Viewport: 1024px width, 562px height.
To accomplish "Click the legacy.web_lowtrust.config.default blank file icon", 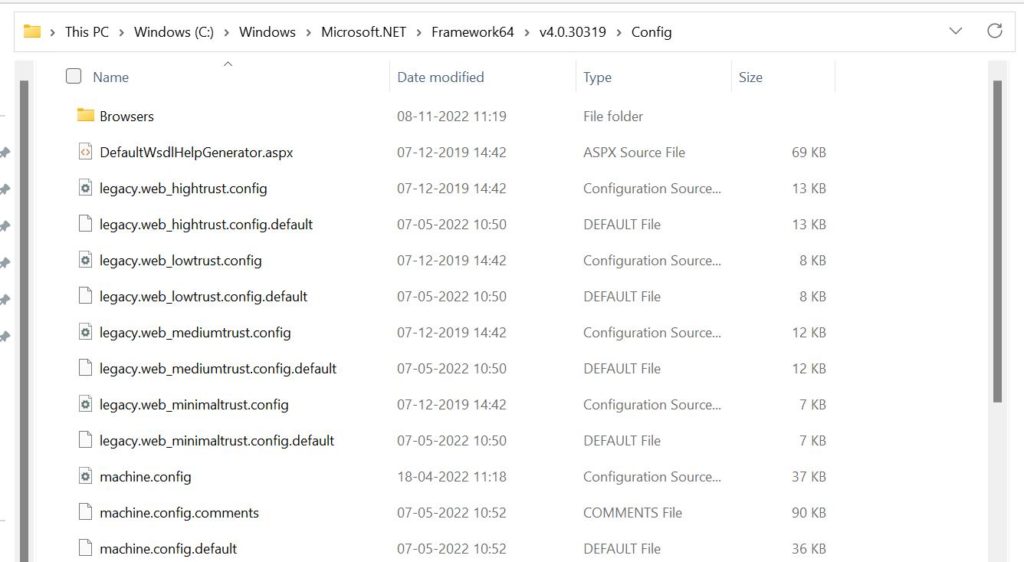I will (x=85, y=296).
